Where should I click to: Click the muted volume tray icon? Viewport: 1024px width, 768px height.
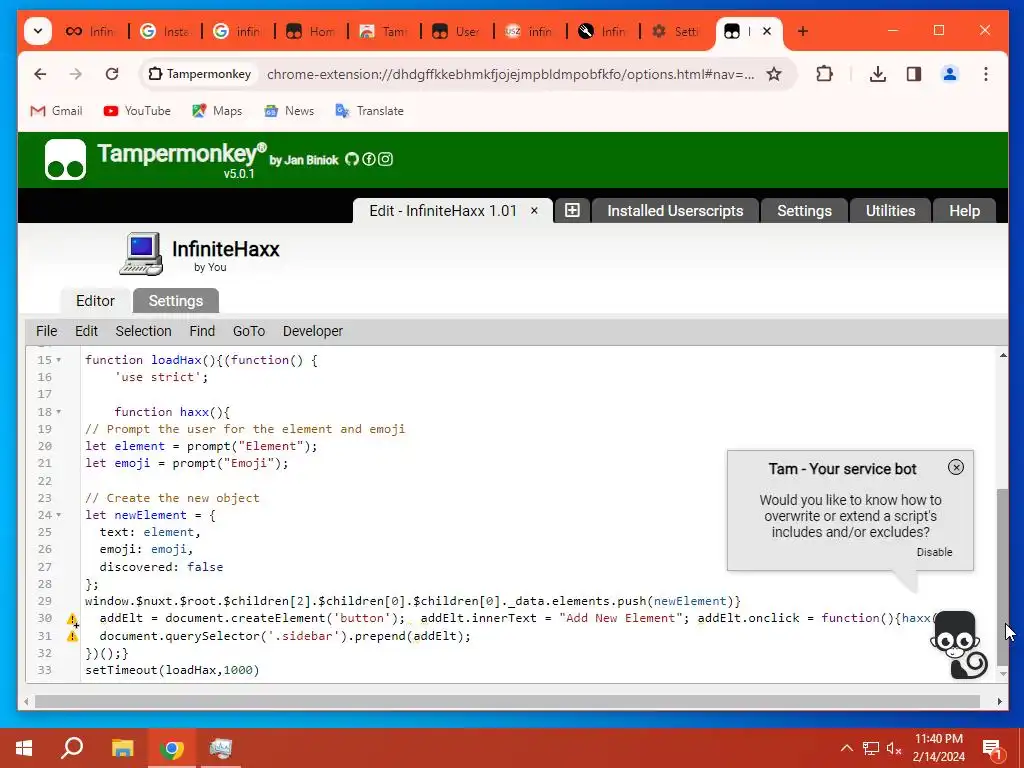(894, 748)
